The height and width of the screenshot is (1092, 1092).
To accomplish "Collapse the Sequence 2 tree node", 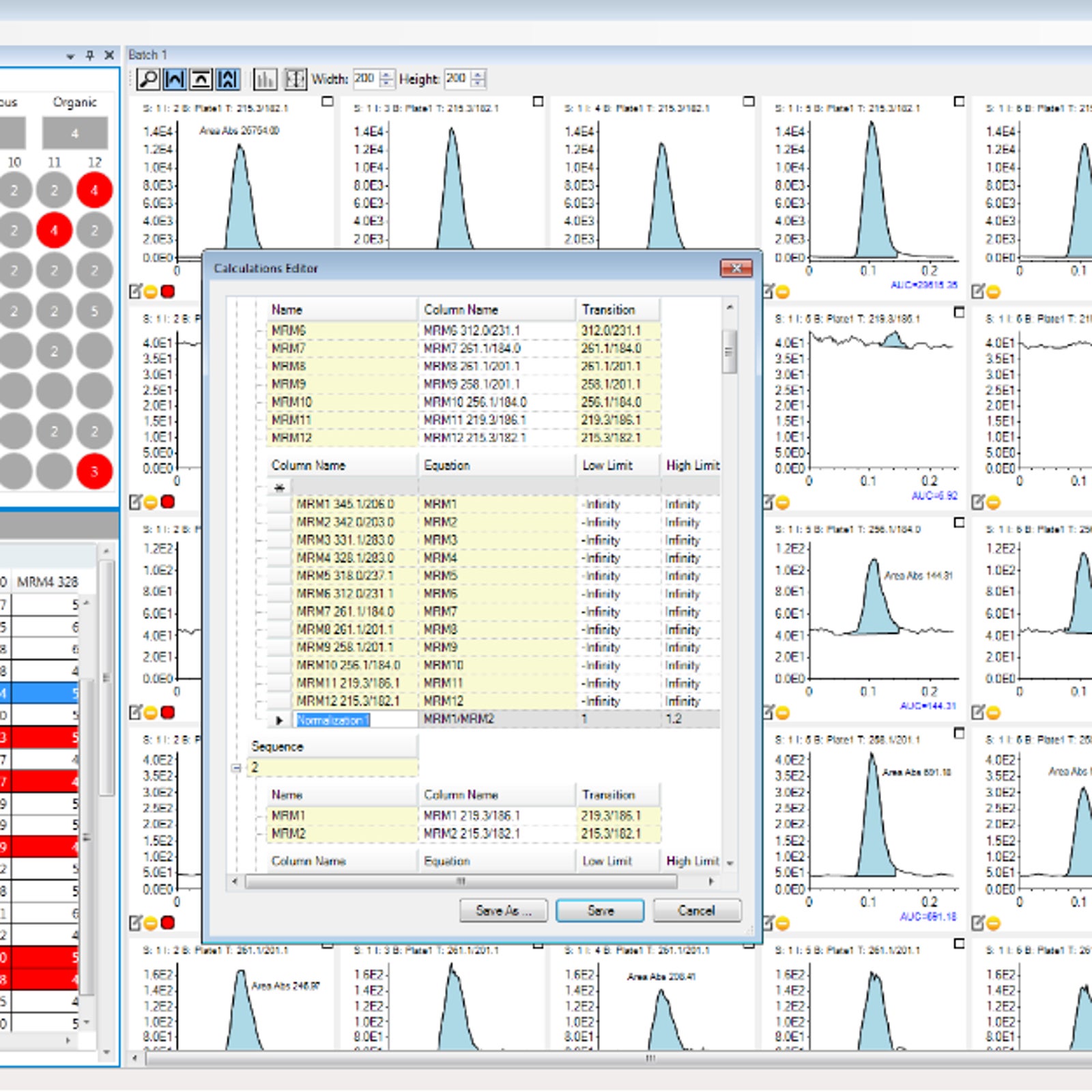I will 236,768.
